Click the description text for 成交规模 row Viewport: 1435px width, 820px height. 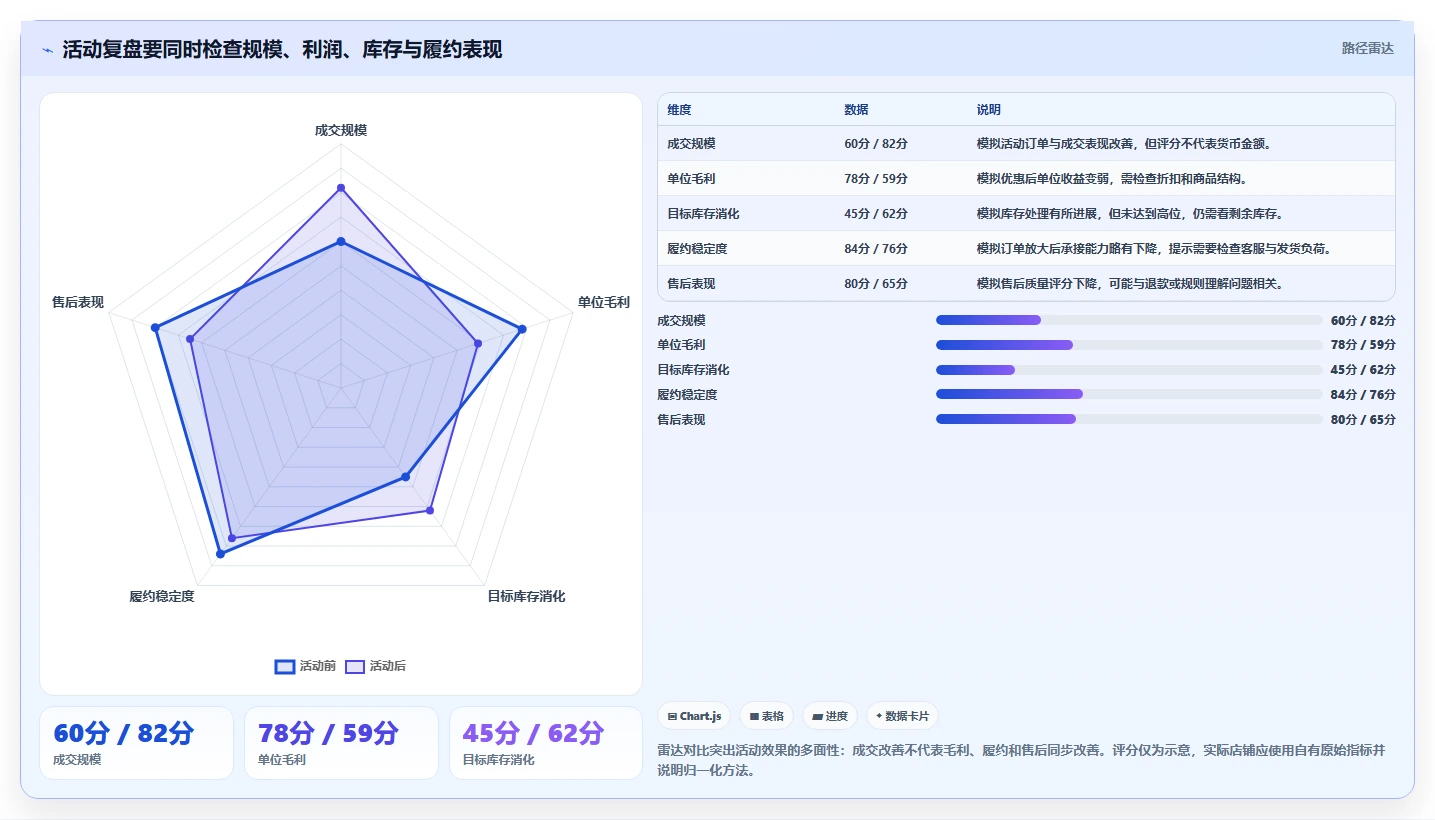click(1124, 144)
